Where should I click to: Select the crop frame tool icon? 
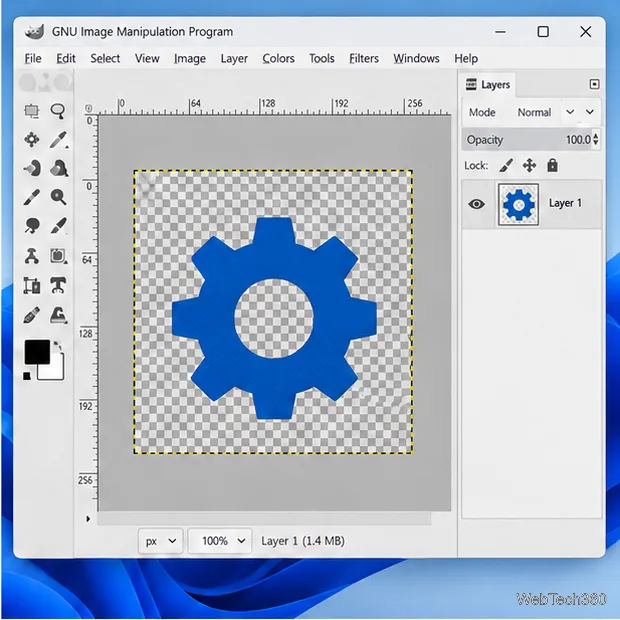32,285
